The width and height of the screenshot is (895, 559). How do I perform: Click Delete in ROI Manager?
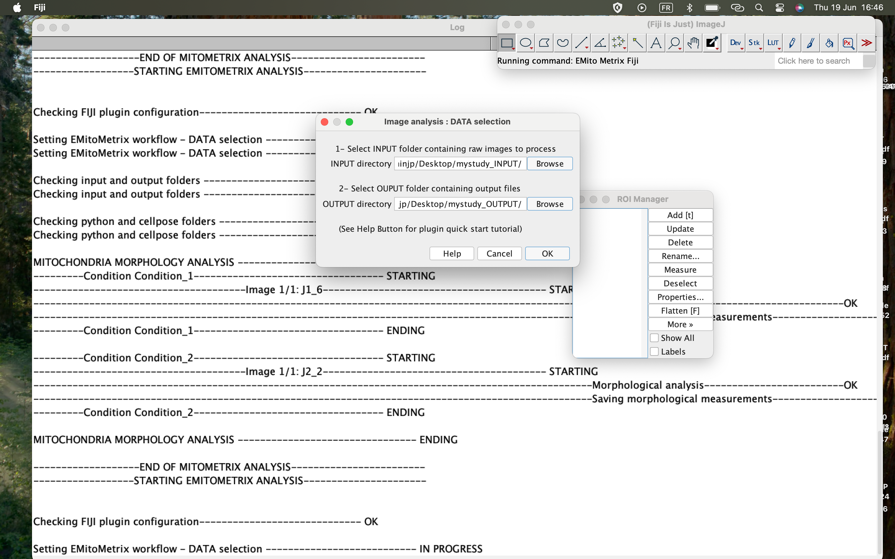point(680,243)
